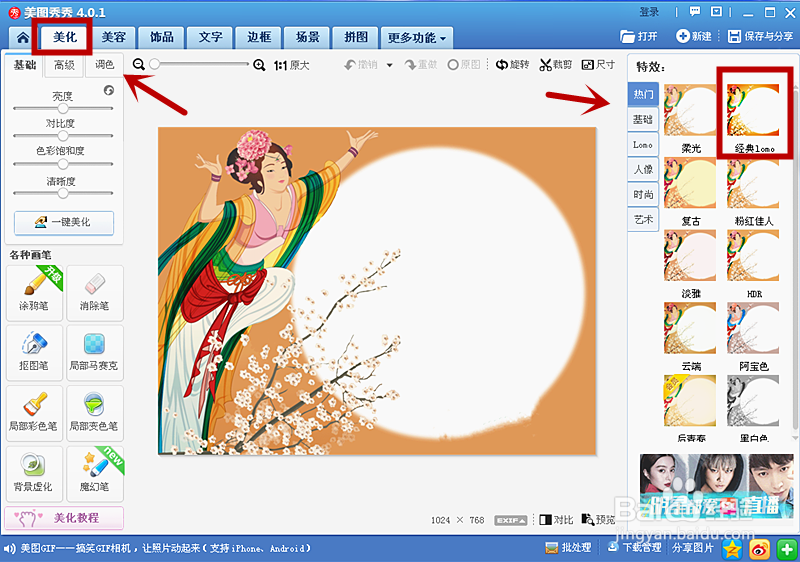Select the Lomo effects category
Image resolution: width=800 pixels, height=562 pixels.
pos(643,145)
